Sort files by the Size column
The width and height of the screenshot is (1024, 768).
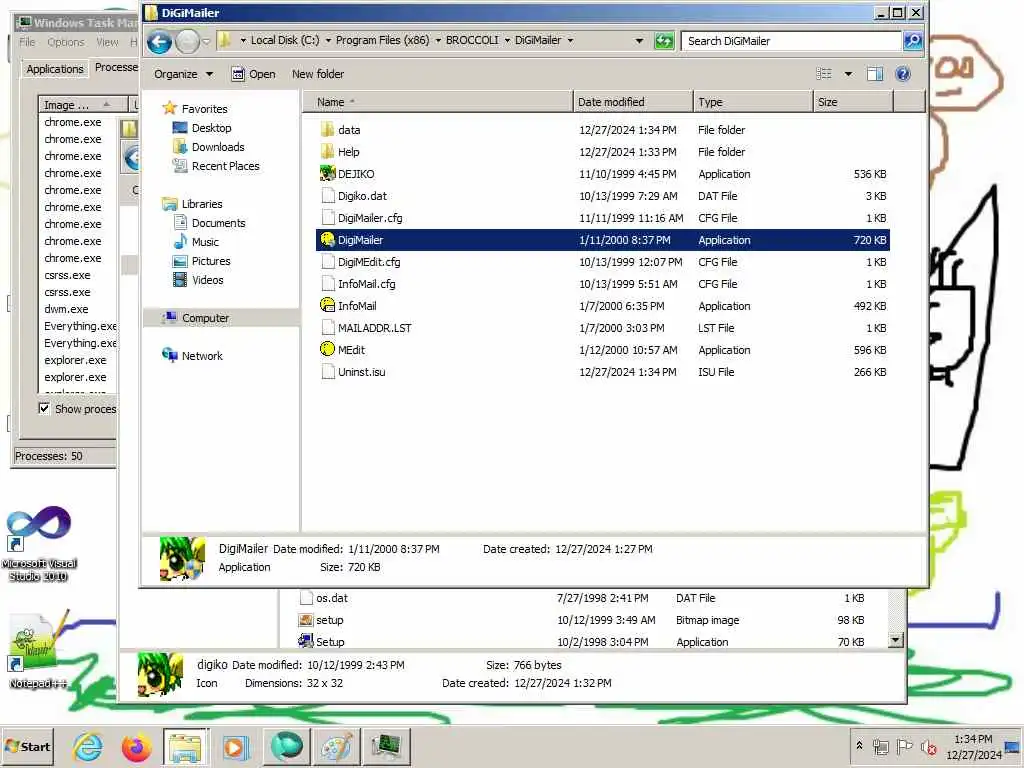853,102
